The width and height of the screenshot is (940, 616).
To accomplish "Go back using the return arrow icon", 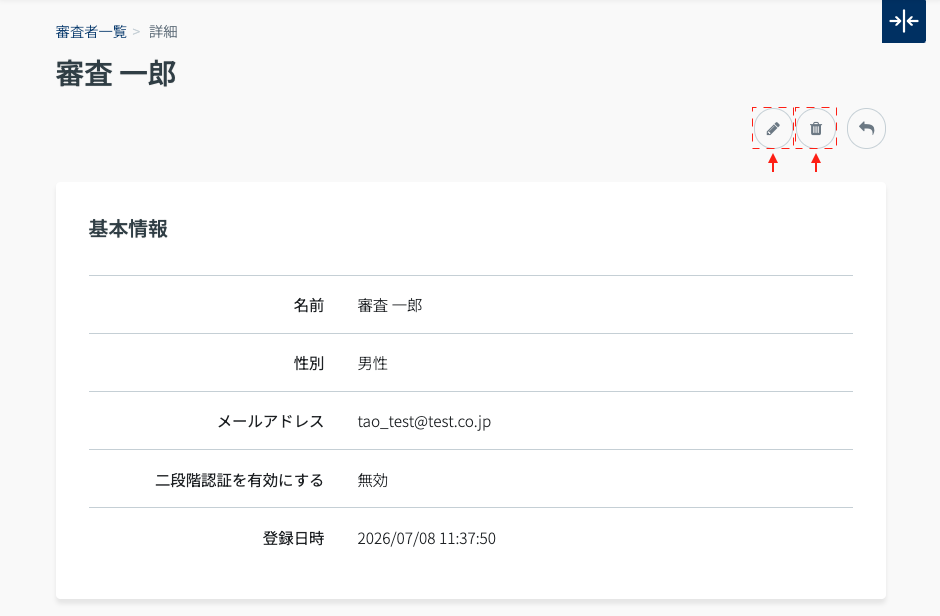I will [x=866, y=128].
